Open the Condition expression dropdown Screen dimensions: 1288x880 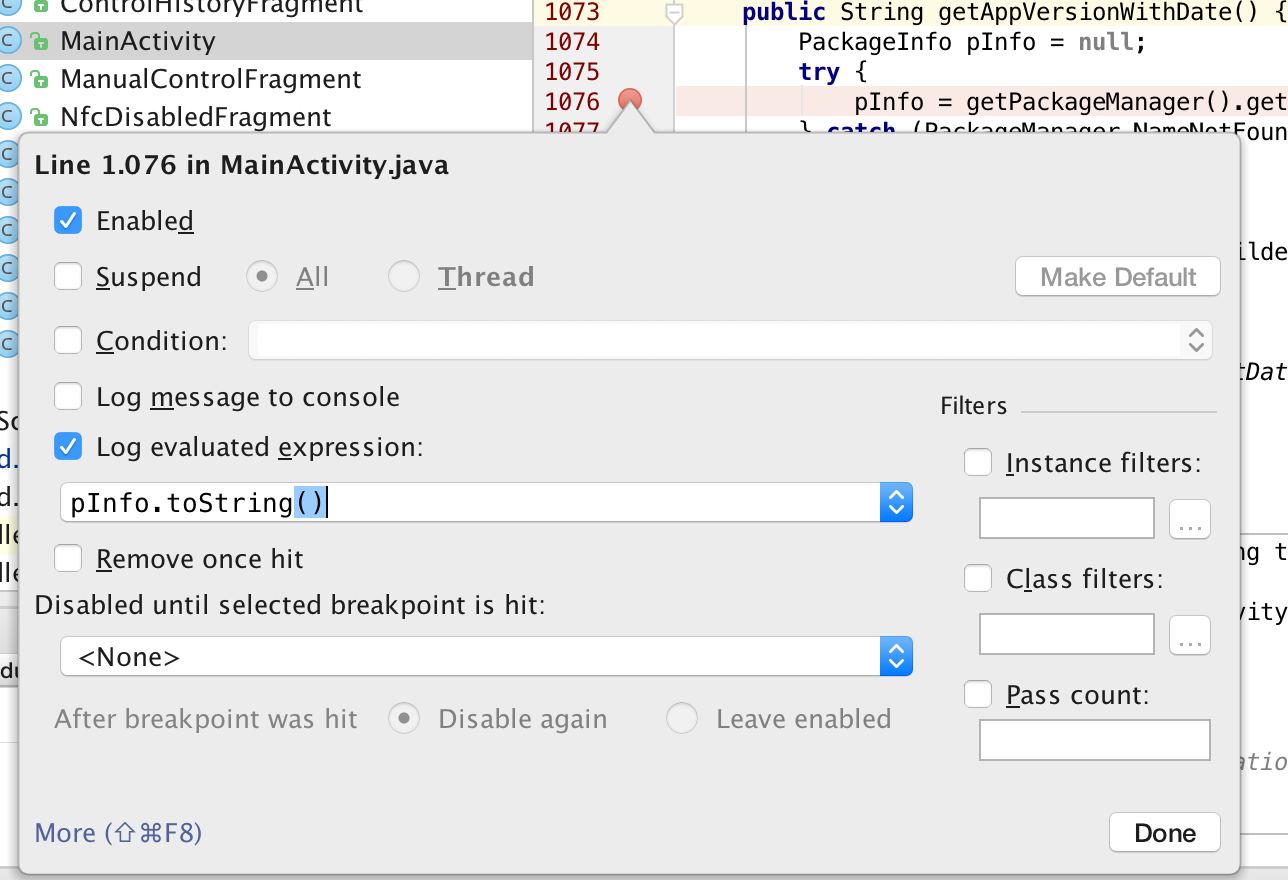click(1196, 340)
